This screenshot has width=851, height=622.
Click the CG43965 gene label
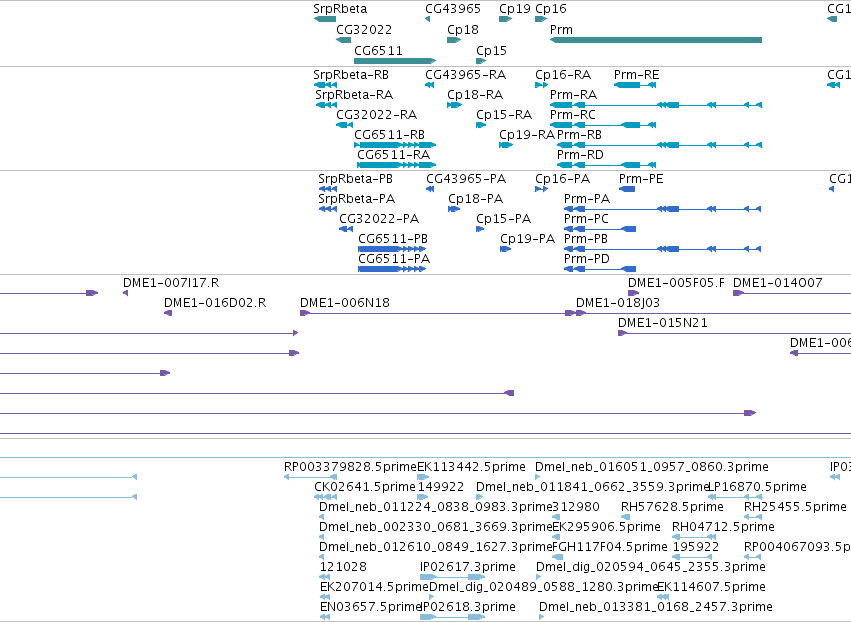tap(453, 9)
